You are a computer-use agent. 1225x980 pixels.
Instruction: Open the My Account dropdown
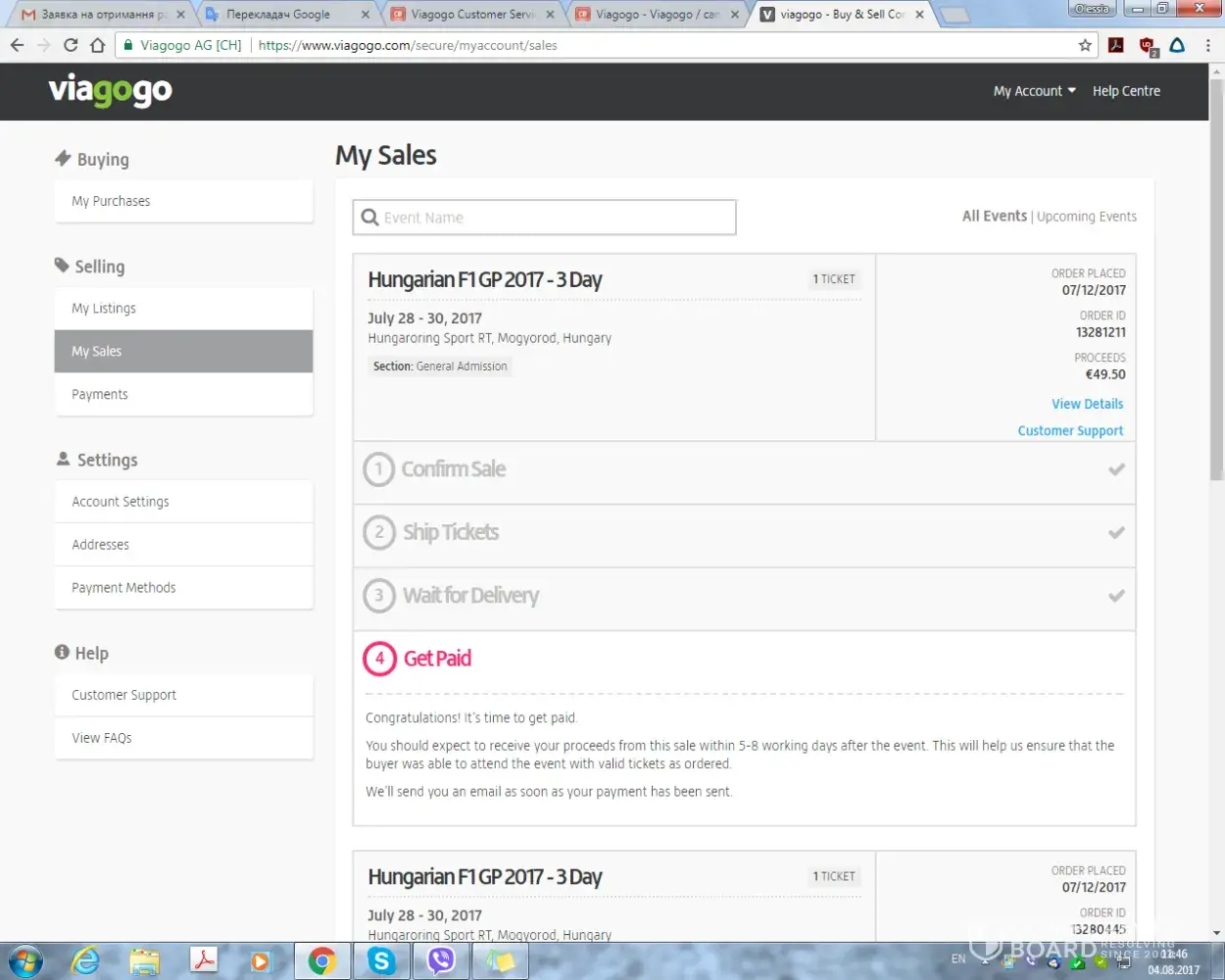coord(1034,91)
